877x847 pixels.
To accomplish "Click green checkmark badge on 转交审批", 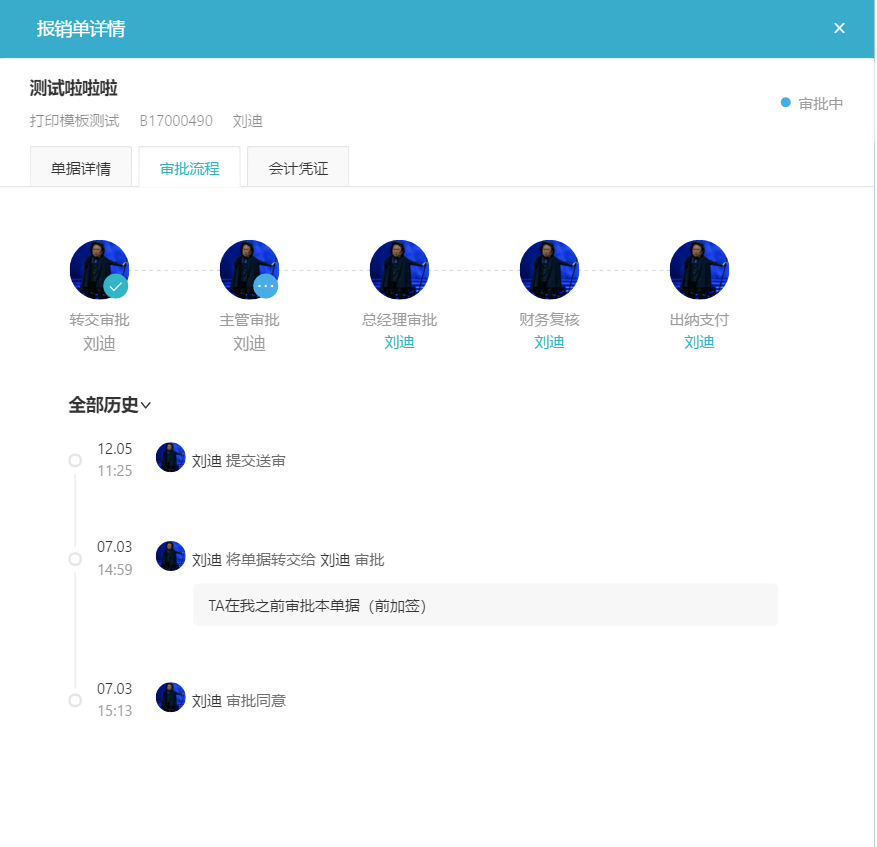I will pos(116,286).
